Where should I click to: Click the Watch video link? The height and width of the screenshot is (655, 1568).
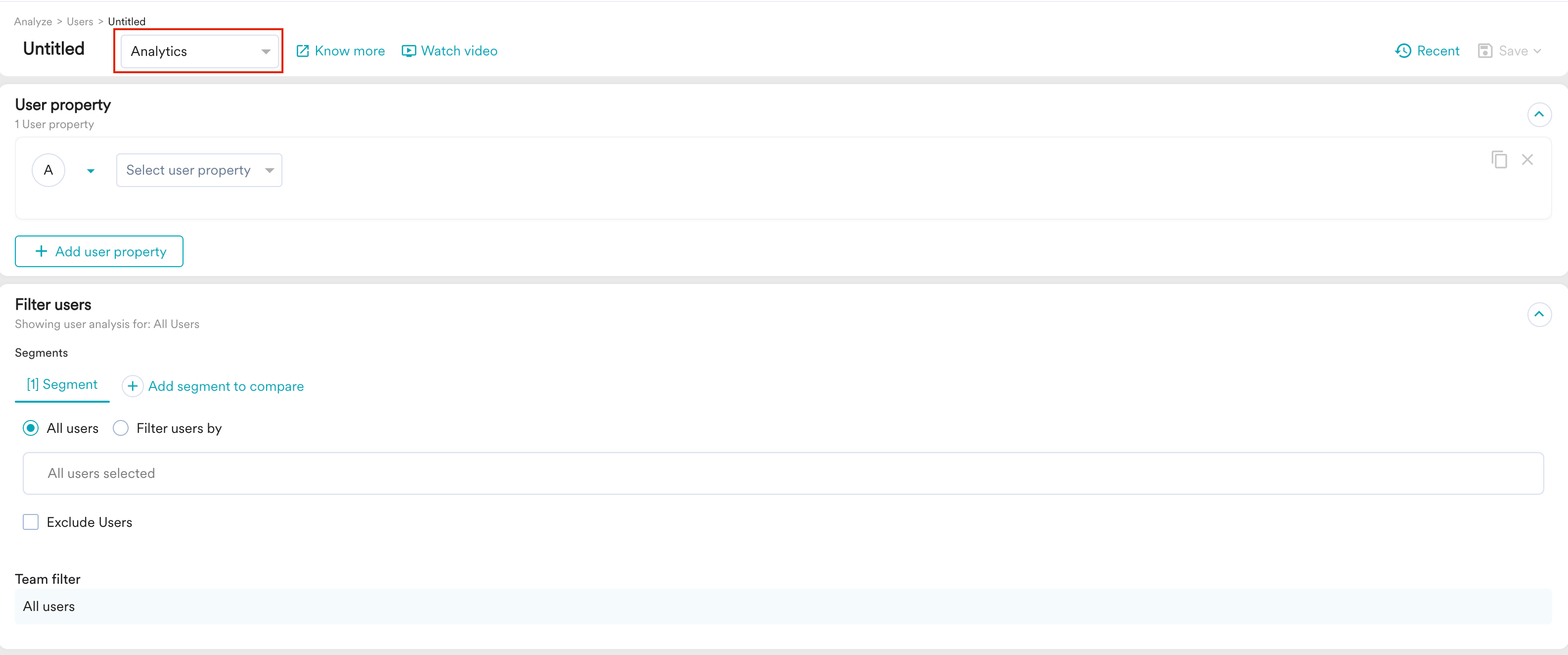[x=449, y=51]
